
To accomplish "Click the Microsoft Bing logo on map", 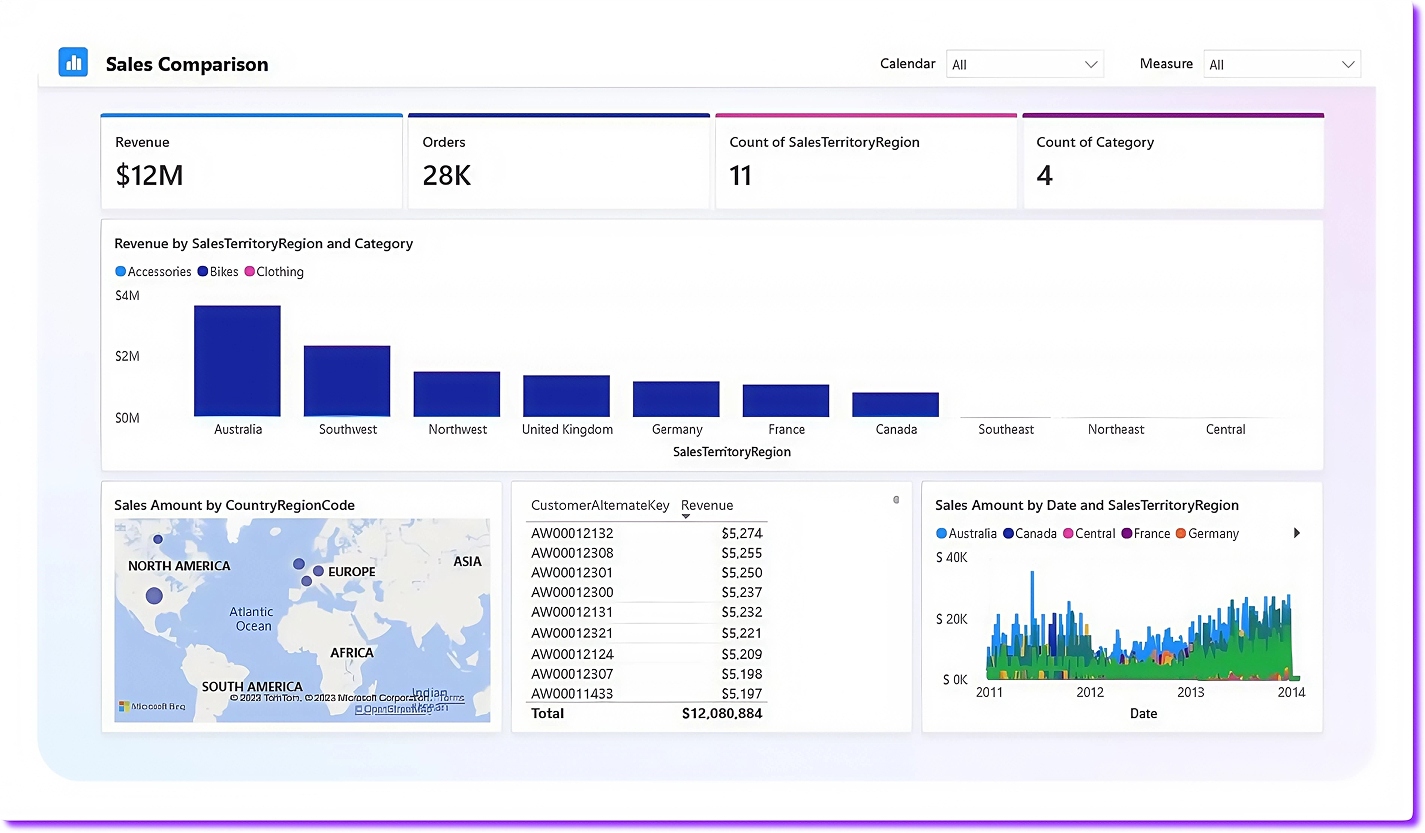I will click(x=152, y=706).
